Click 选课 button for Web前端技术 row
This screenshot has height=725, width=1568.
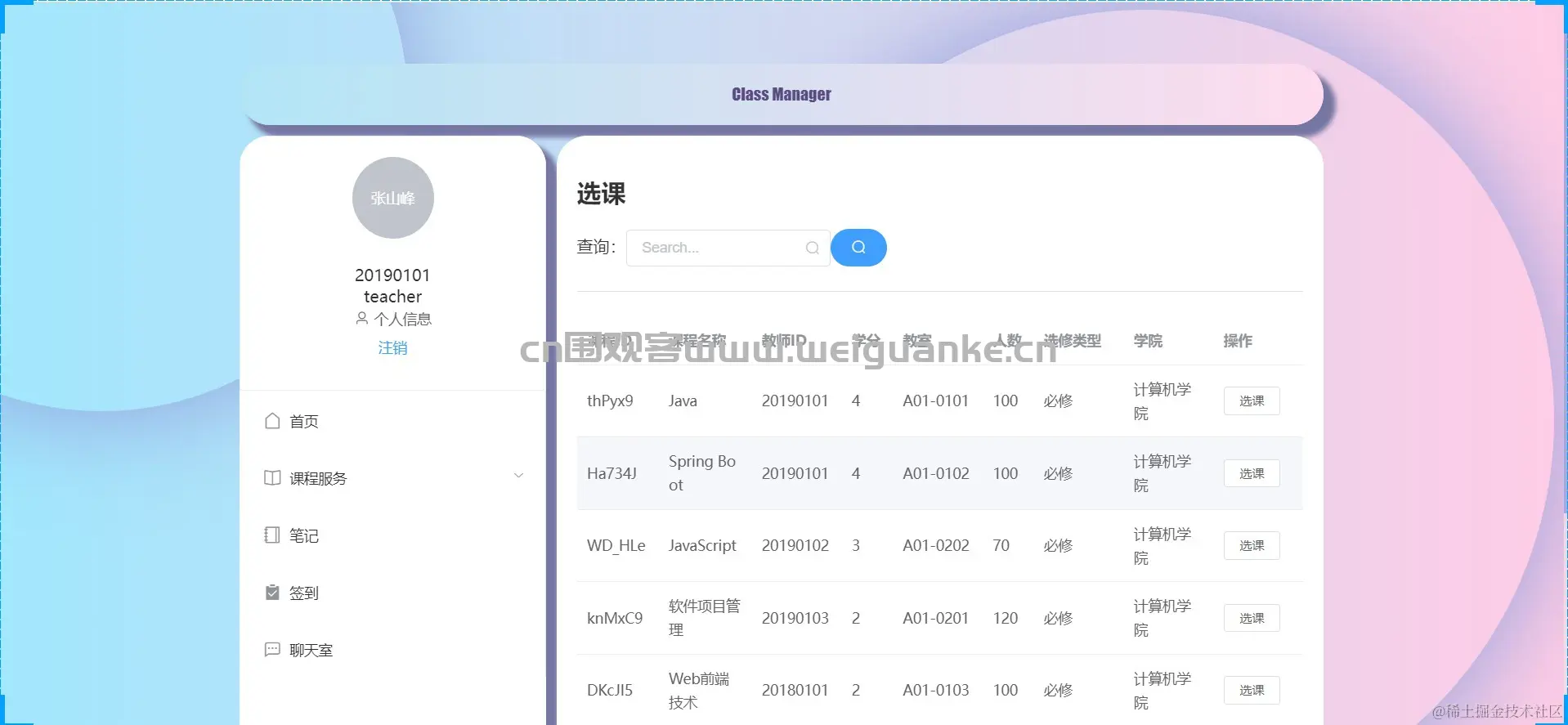pyautogui.click(x=1252, y=691)
